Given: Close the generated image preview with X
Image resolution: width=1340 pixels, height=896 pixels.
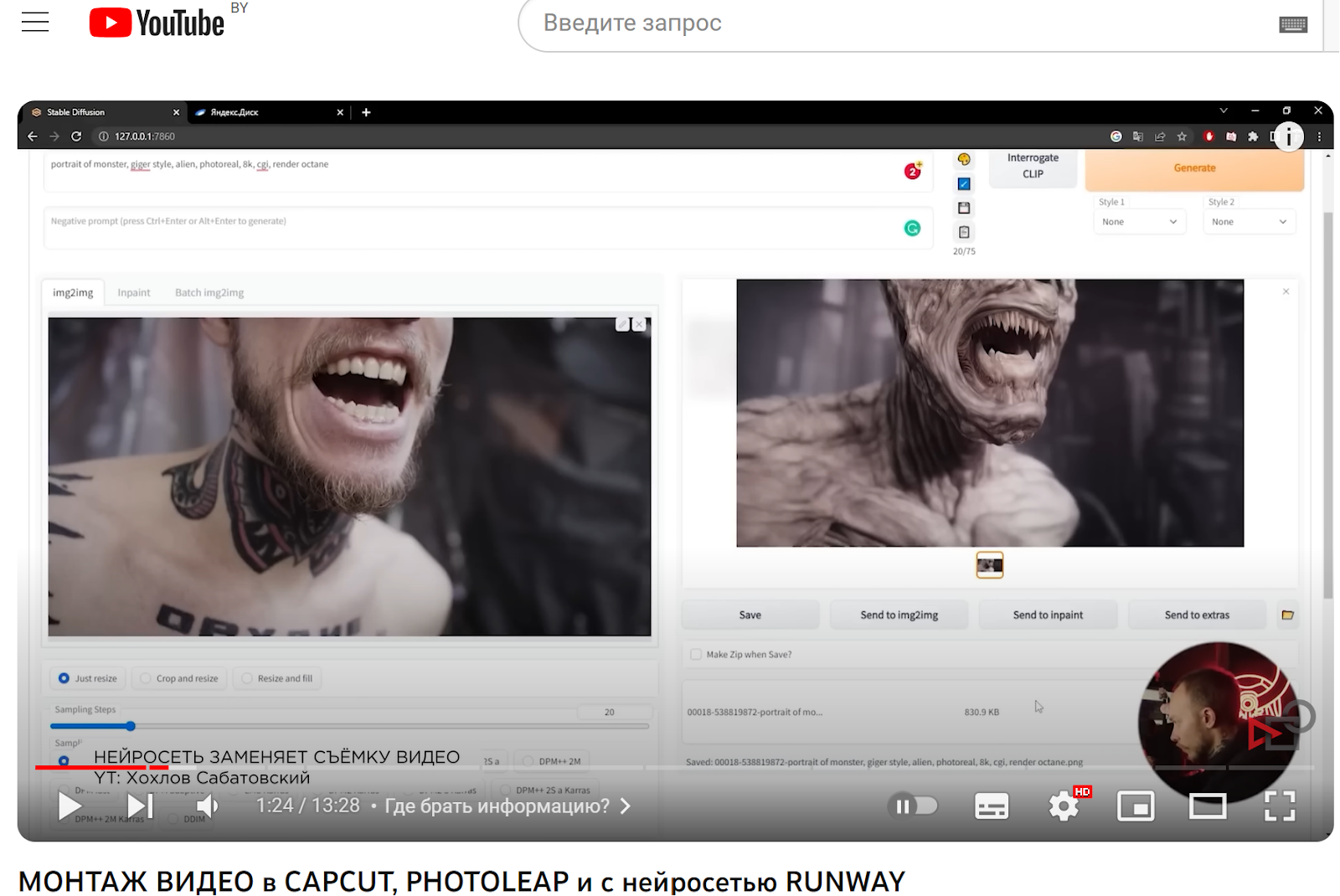Looking at the screenshot, I should (1286, 291).
